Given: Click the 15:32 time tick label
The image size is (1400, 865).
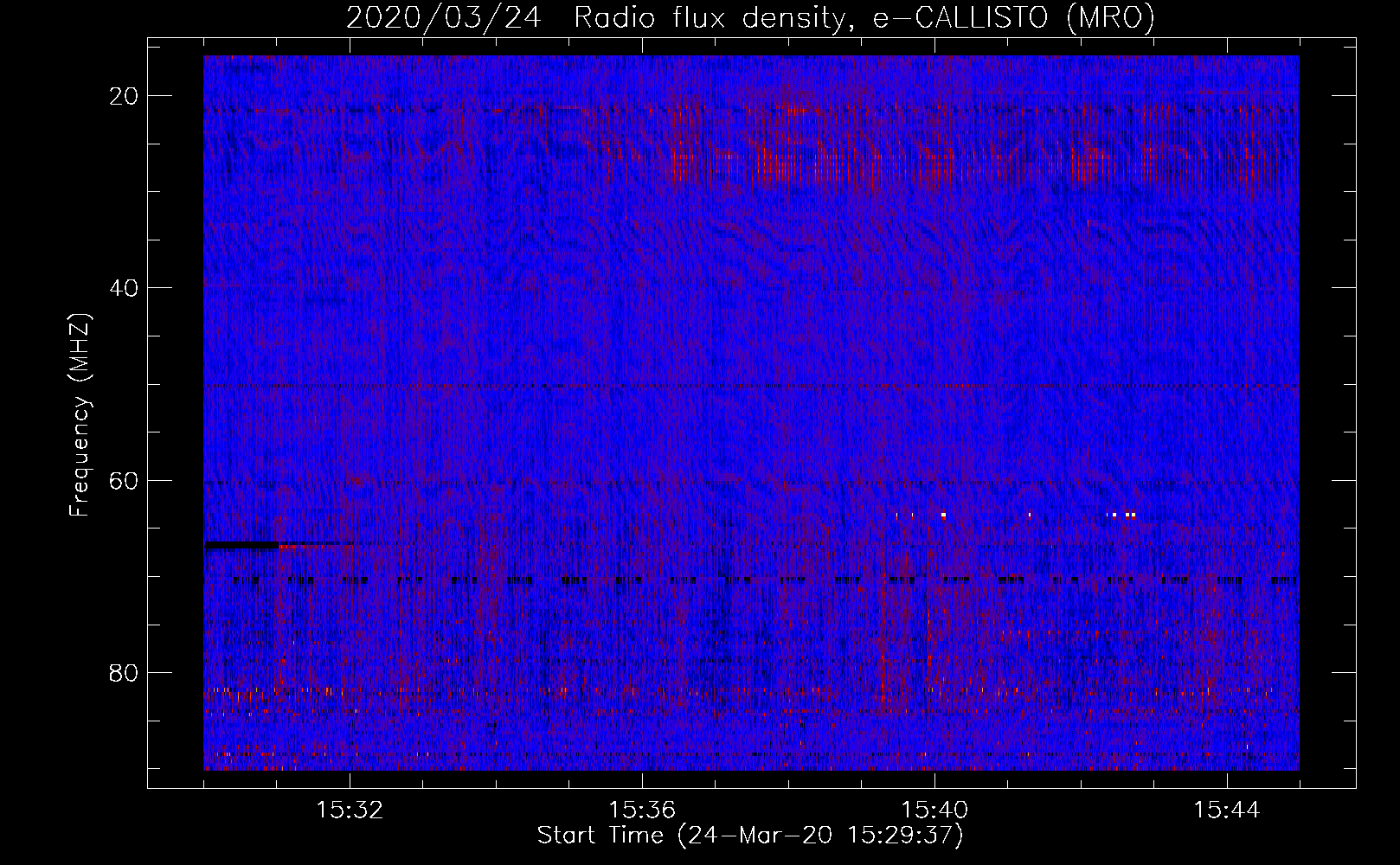Looking at the screenshot, I should click(x=350, y=811).
